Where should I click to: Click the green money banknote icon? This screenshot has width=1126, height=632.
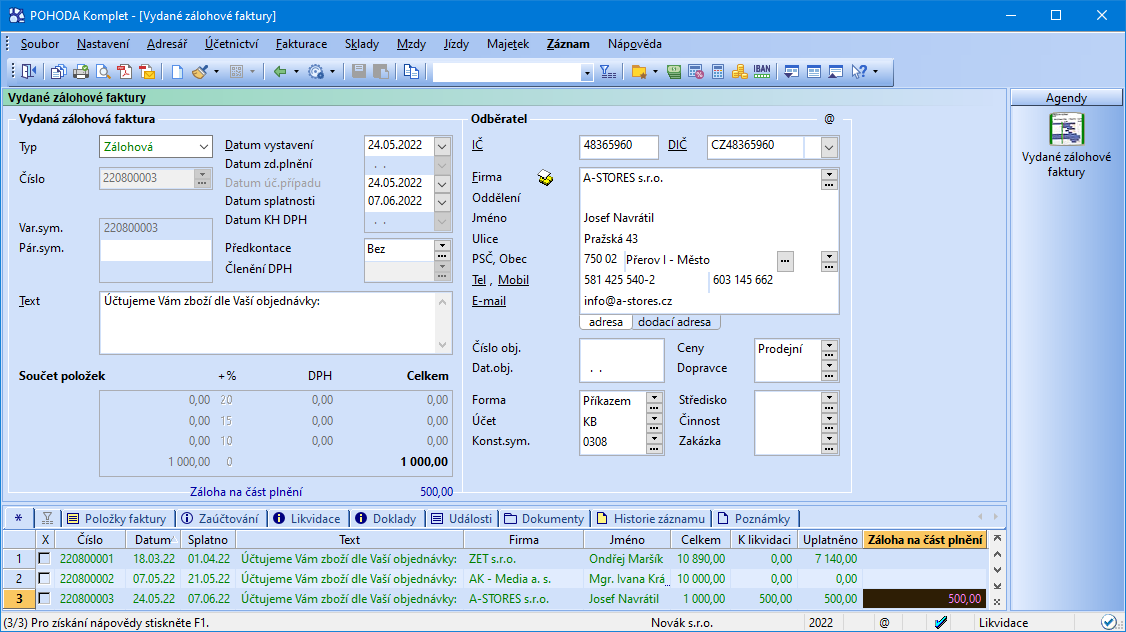click(674, 71)
